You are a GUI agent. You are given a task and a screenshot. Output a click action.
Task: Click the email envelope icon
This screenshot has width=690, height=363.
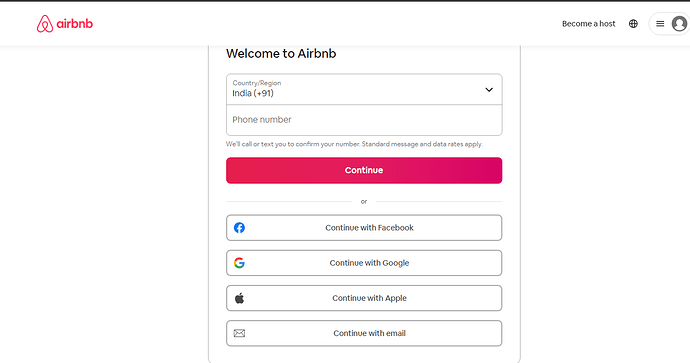[239, 333]
